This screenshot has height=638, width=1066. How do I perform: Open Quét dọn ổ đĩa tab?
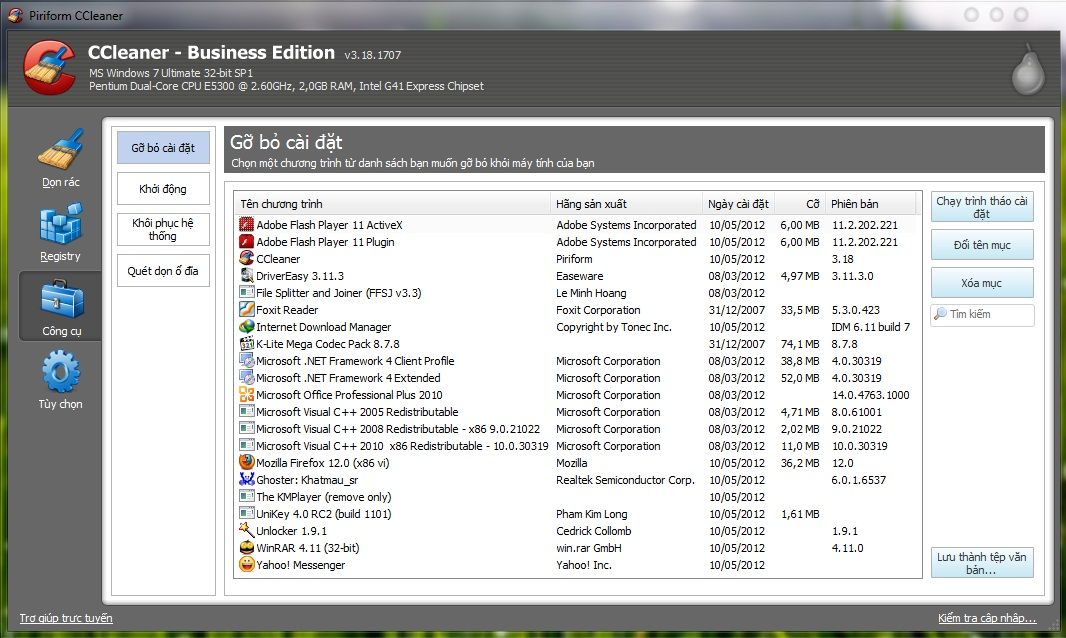(x=163, y=271)
